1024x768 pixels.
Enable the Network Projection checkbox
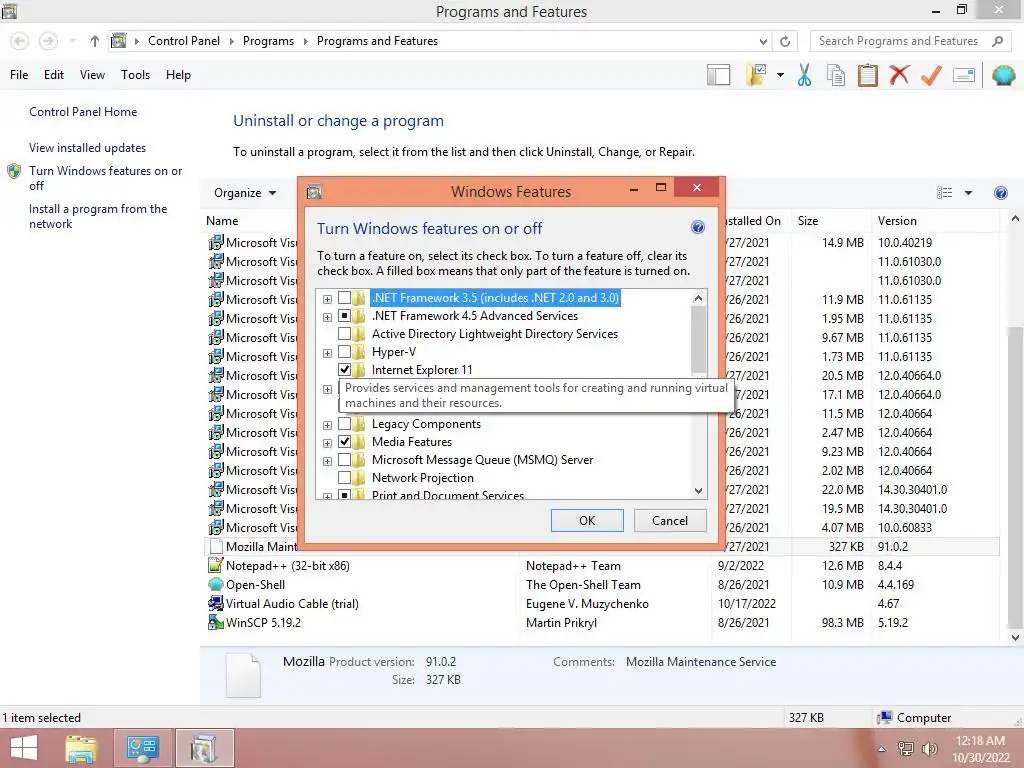pos(344,478)
